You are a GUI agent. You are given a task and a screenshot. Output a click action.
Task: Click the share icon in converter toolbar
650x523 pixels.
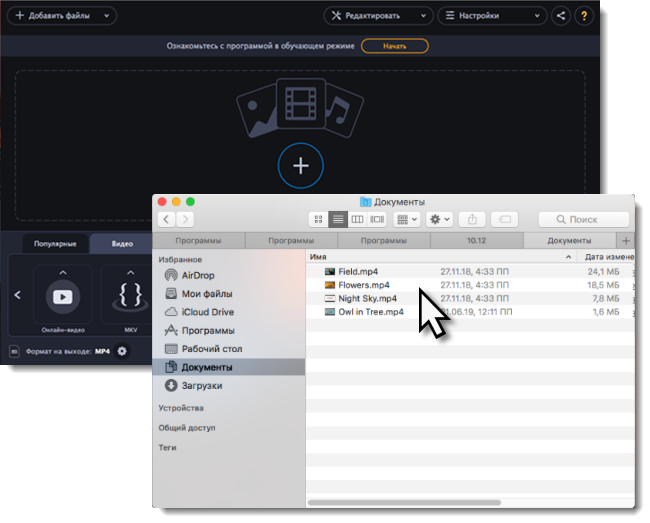[x=560, y=16]
